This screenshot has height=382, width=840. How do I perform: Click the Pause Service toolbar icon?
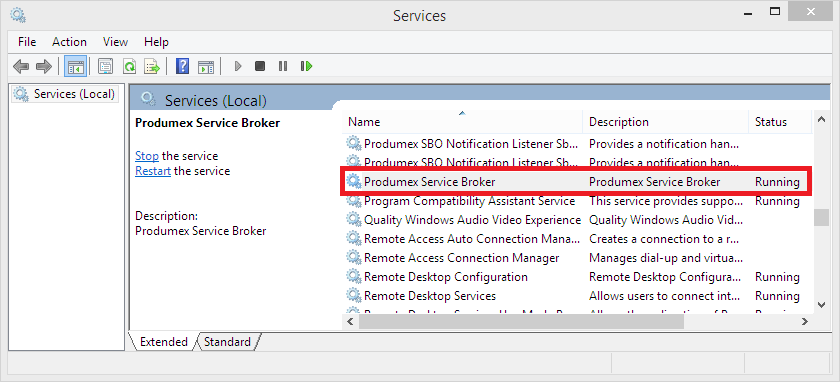pos(283,66)
